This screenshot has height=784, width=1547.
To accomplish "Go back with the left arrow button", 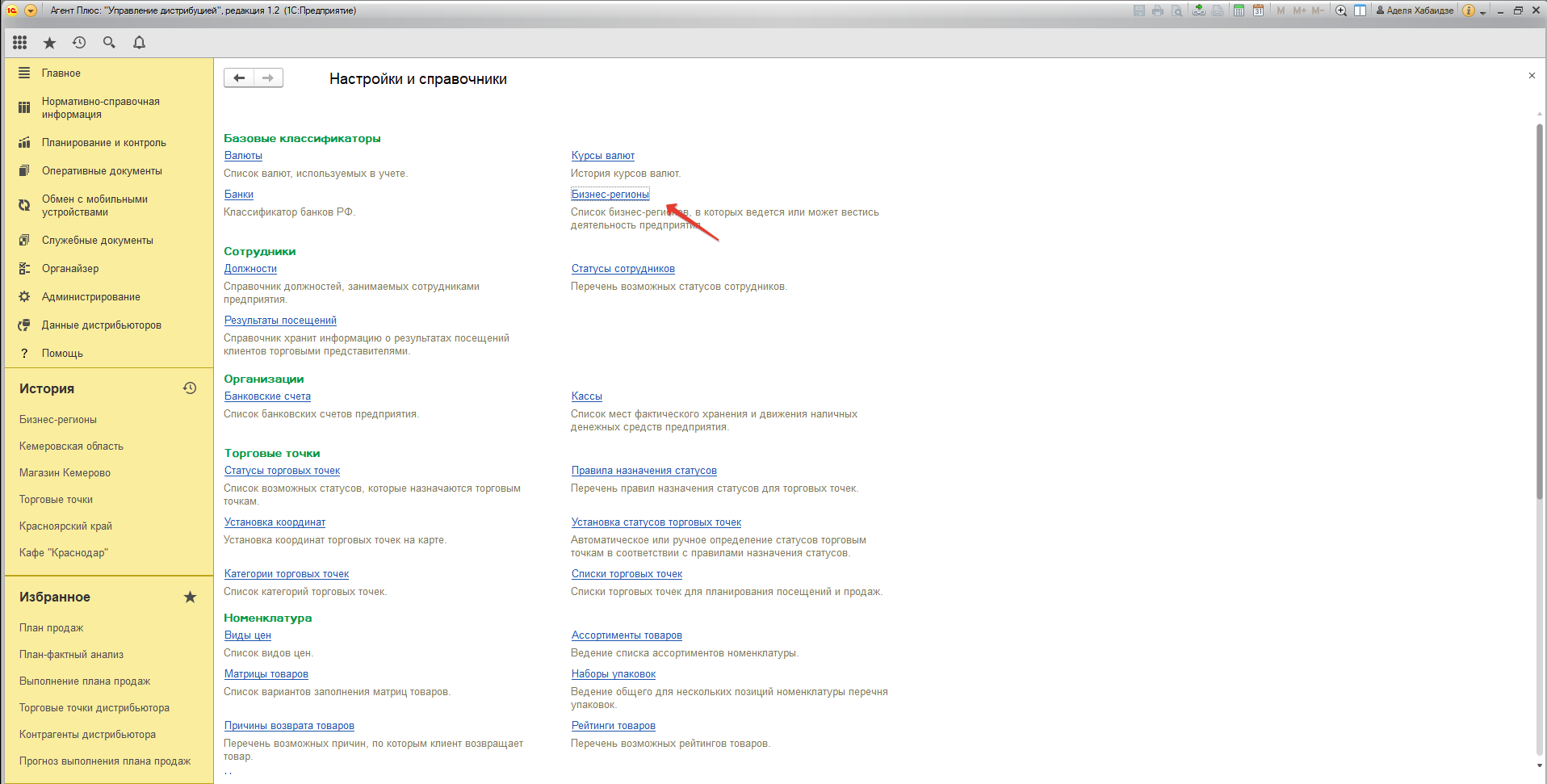I will click(239, 78).
